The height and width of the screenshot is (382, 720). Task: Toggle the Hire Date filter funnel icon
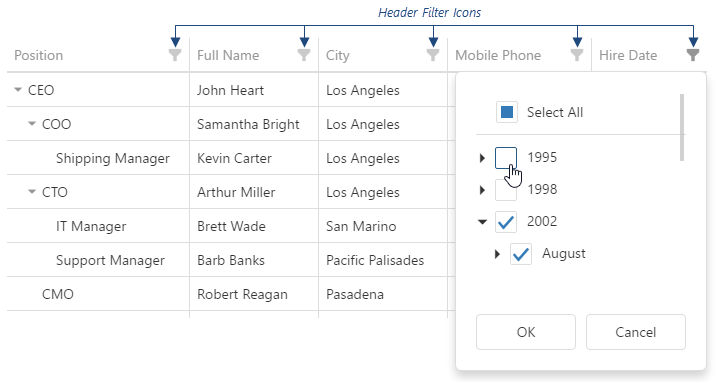point(693,55)
